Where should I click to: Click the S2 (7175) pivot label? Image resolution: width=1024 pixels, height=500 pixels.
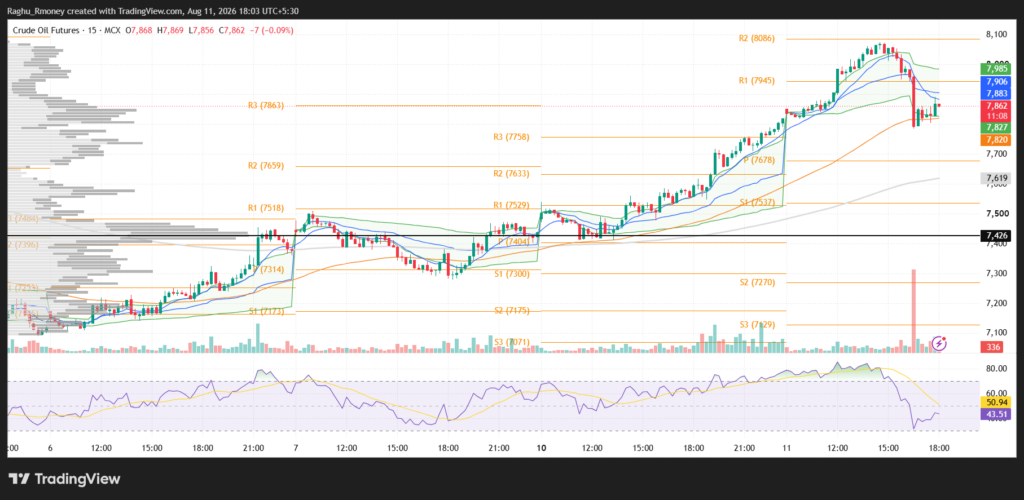(512, 311)
